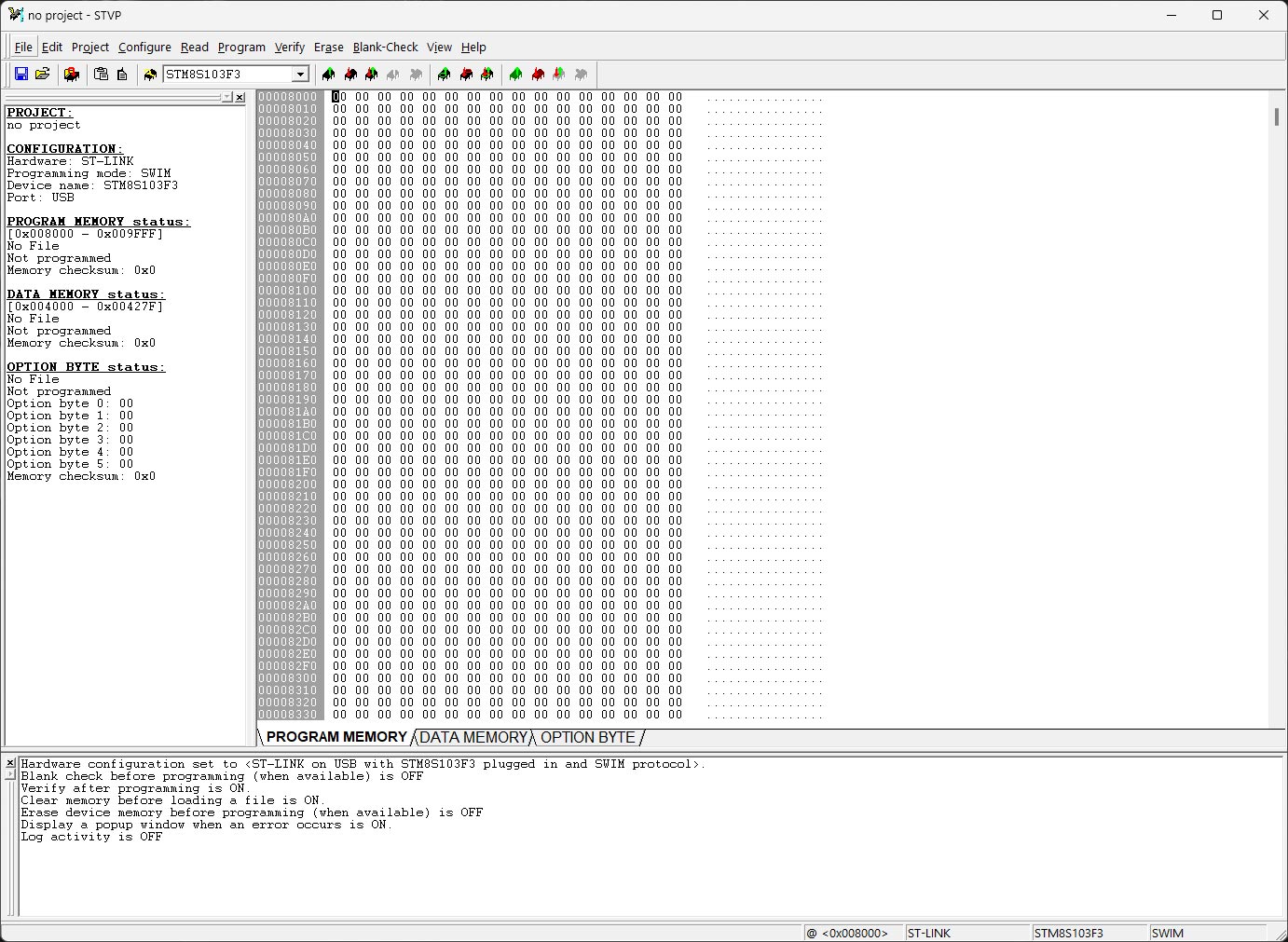Click PROGRAM MEMORY status heading
1288x942 pixels.
99,222
